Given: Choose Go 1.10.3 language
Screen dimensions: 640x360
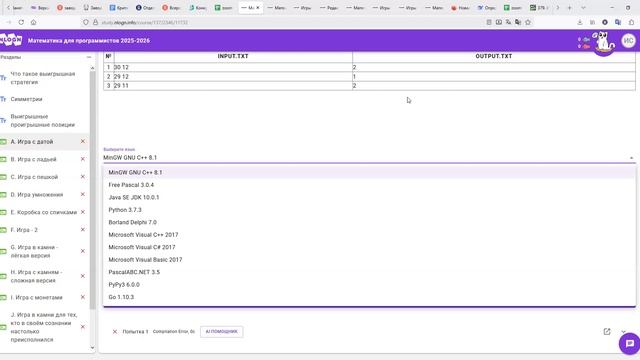Looking at the screenshot, I should (369, 297).
